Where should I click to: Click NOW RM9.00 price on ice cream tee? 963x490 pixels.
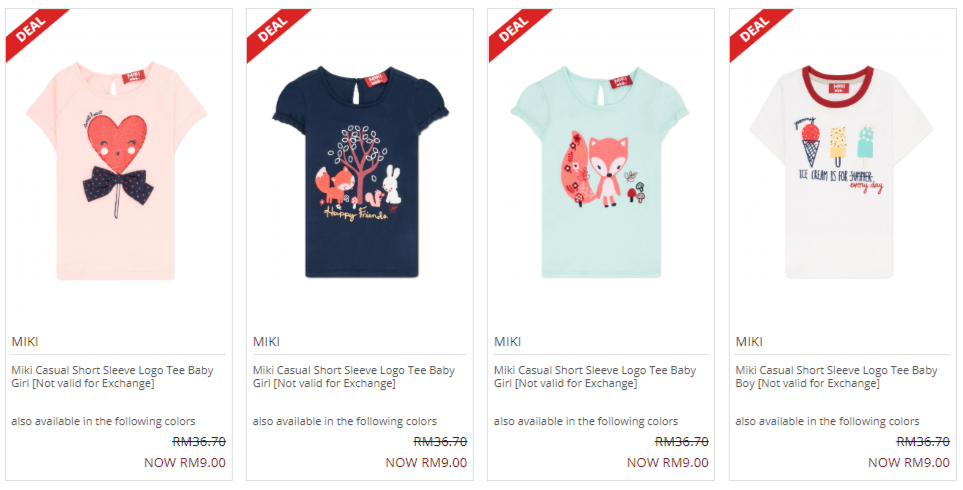coord(909,462)
